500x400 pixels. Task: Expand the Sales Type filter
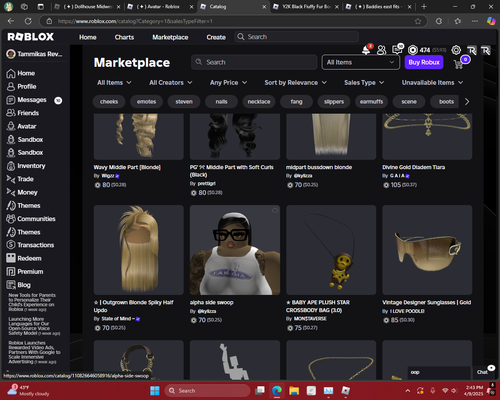(x=364, y=83)
